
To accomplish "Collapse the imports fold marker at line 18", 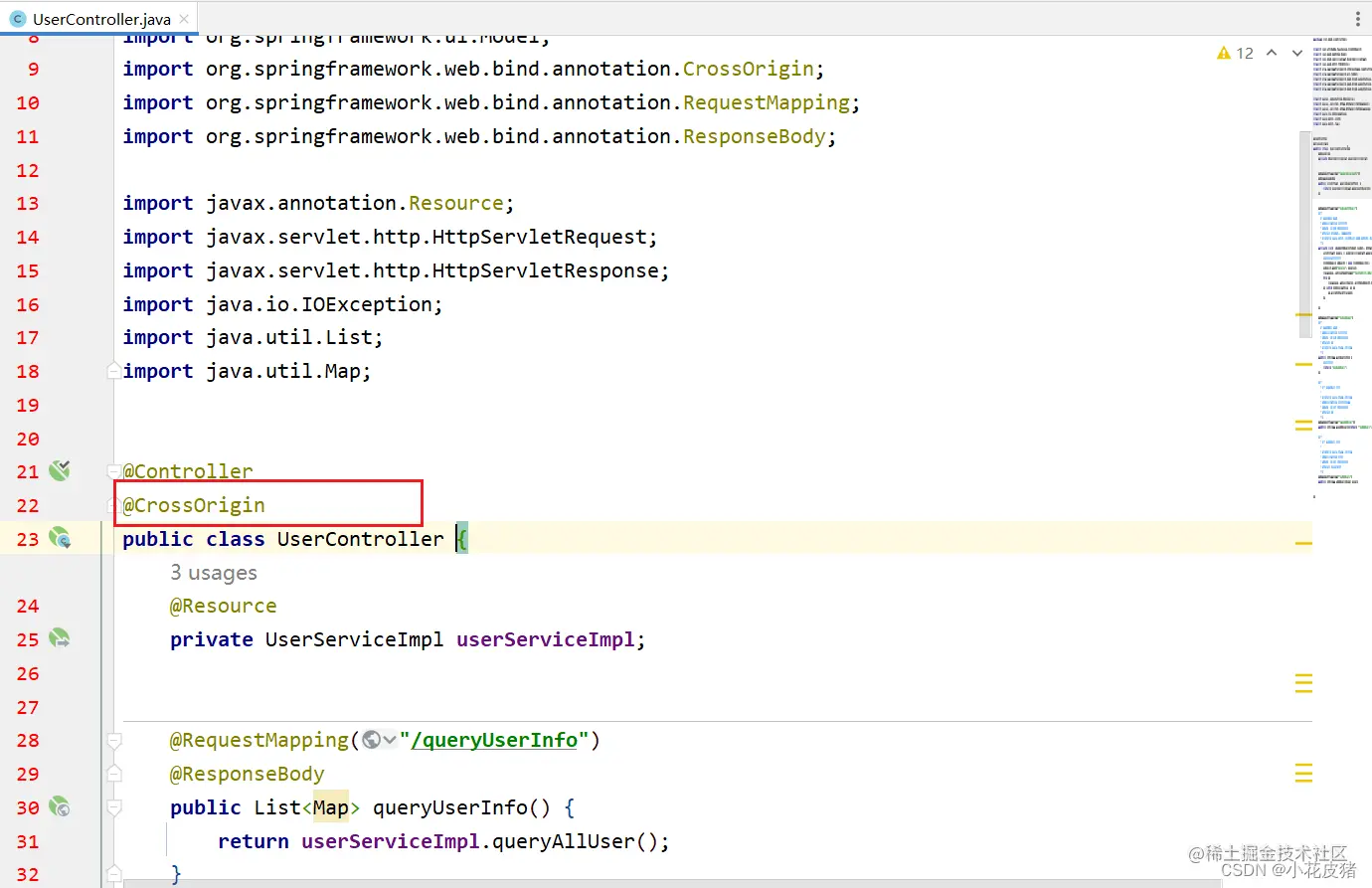I will click(x=114, y=371).
